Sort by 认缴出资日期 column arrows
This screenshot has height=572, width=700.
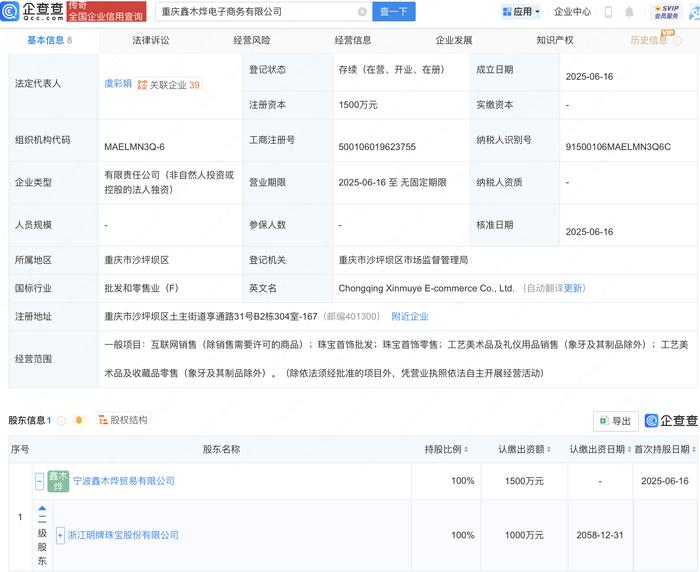[629, 449]
